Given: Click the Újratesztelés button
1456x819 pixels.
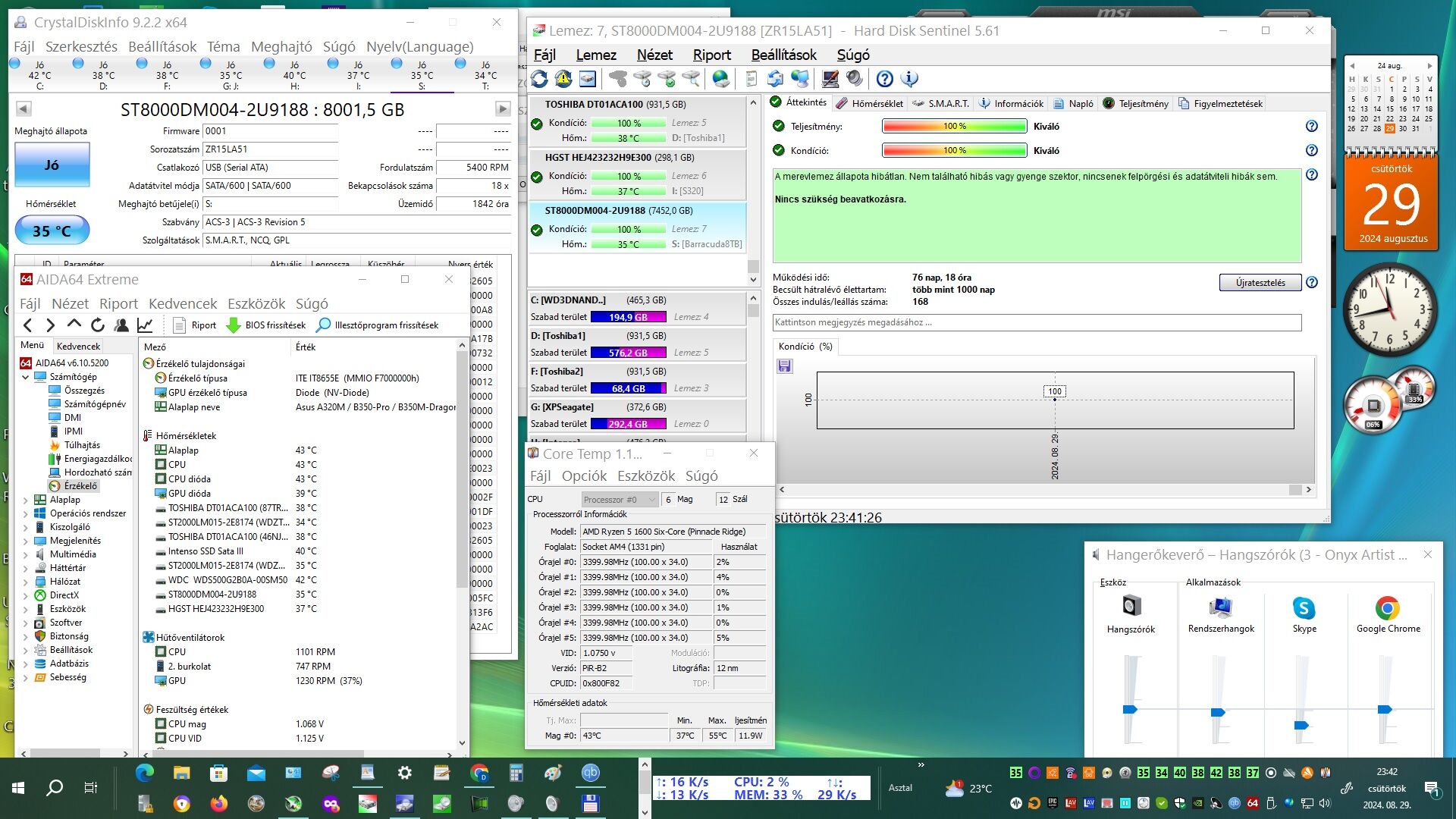Looking at the screenshot, I should (1260, 283).
